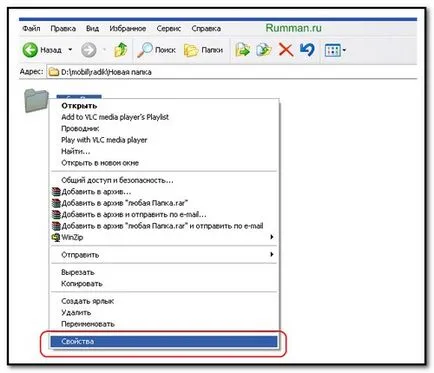This screenshot has width=434, height=373.
Task: Click the folder icon in address bar
Action: (x=53, y=72)
